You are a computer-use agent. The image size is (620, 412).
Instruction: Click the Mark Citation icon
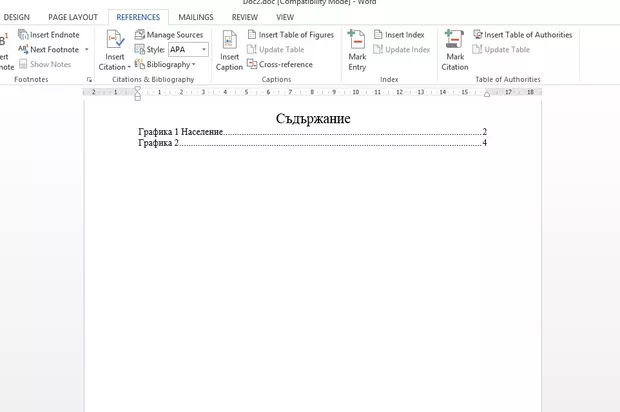pyautogui.click(x=454, y=39)
